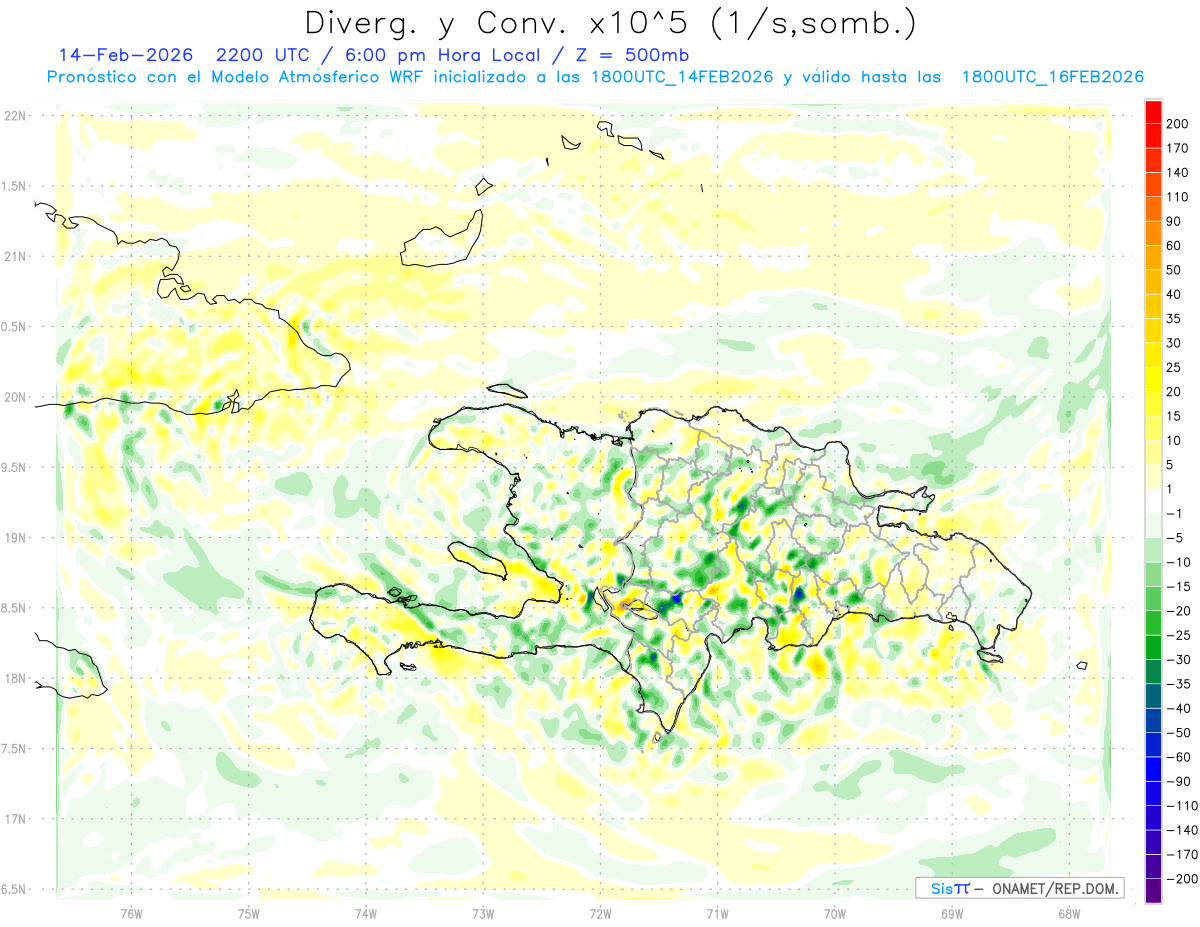Viewport: 1200px width, 927px height.
Task: Click the latitude label '6.5N'
Action: click(14, 889)
